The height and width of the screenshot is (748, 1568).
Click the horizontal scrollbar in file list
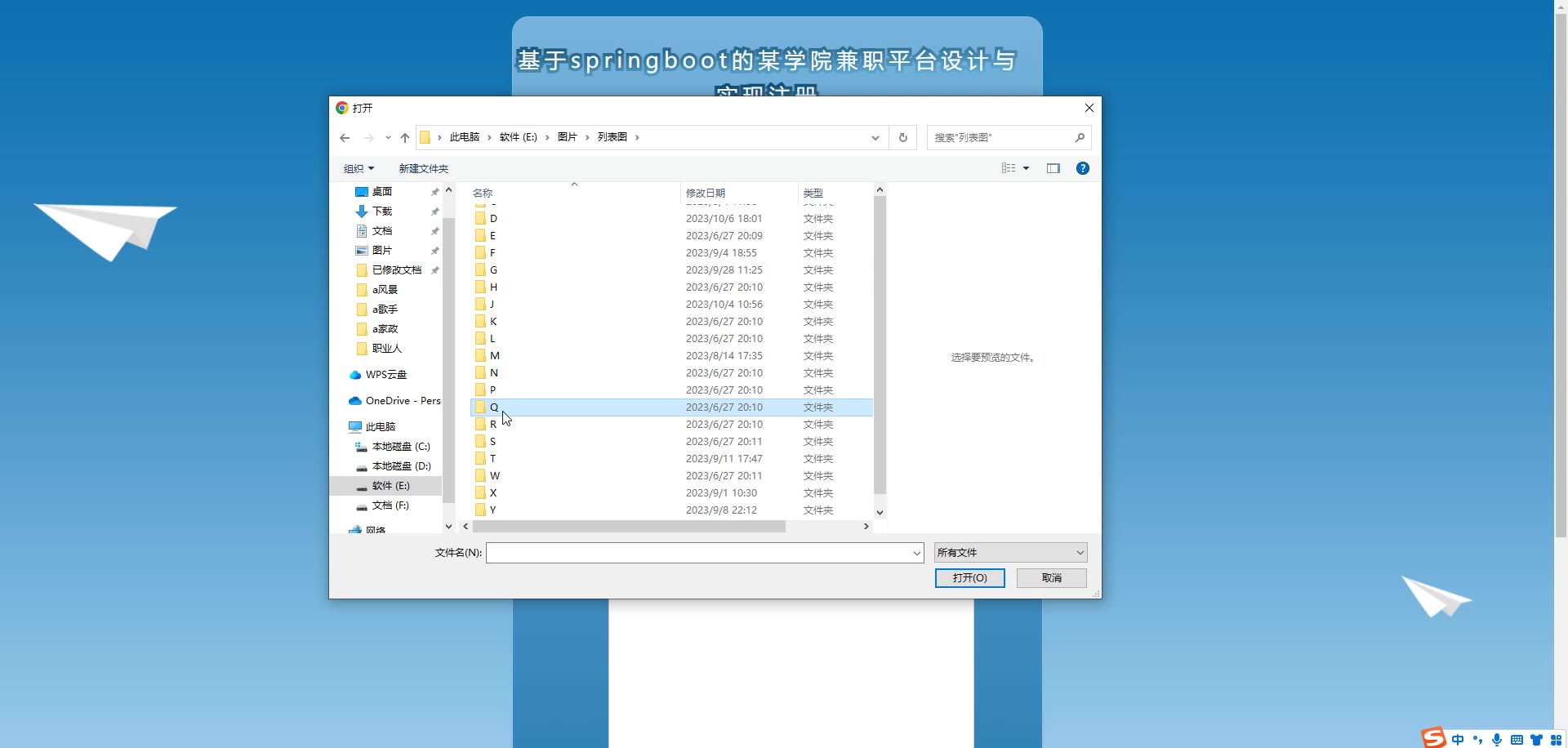[629, 527]
